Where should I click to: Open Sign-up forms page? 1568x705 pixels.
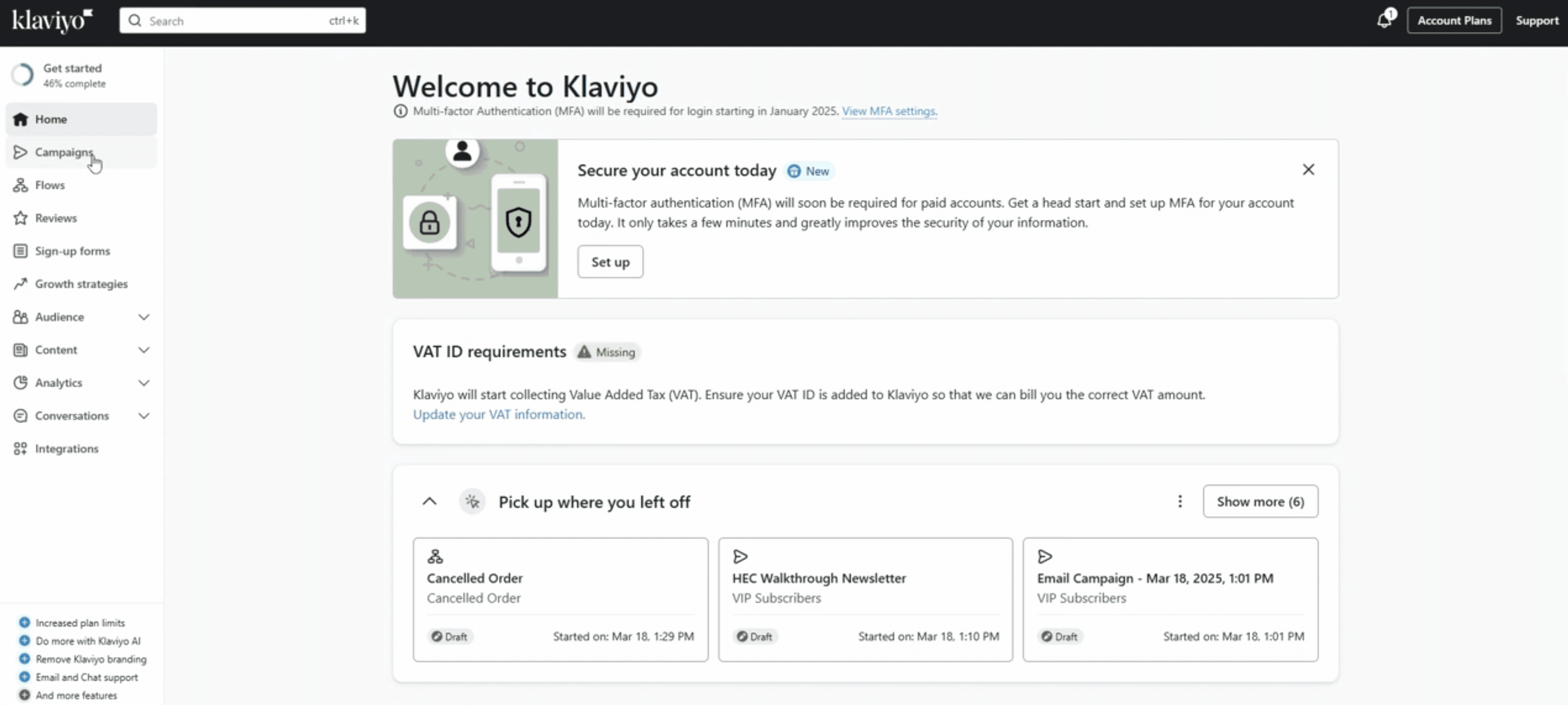coord(82,251)
